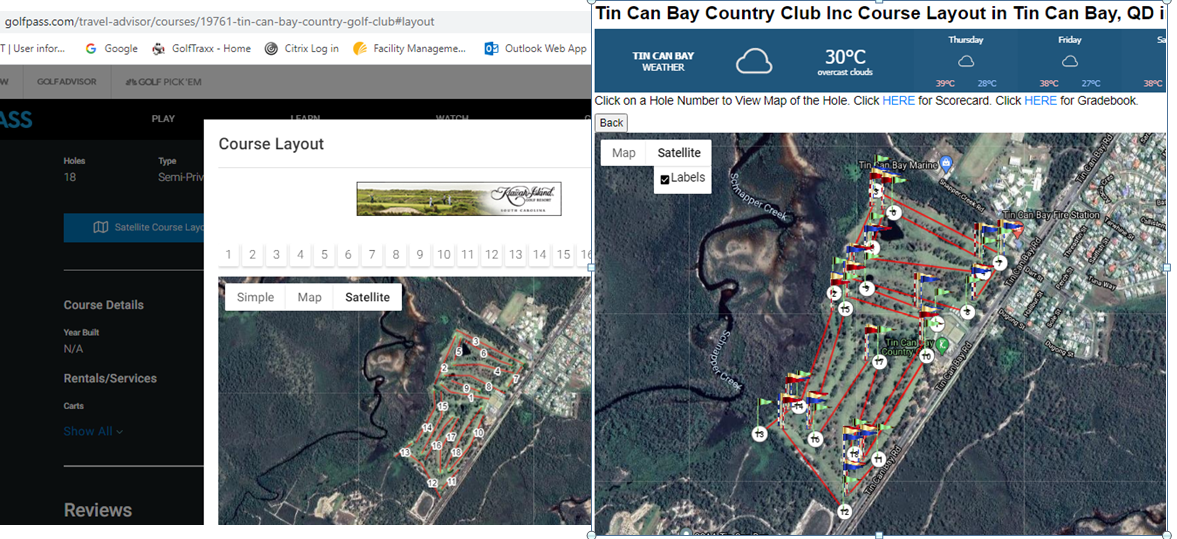Screen dimensions: 1177x539
Task: Click the Friday forecast in weather bar
Action: [x=1070, y=62]
